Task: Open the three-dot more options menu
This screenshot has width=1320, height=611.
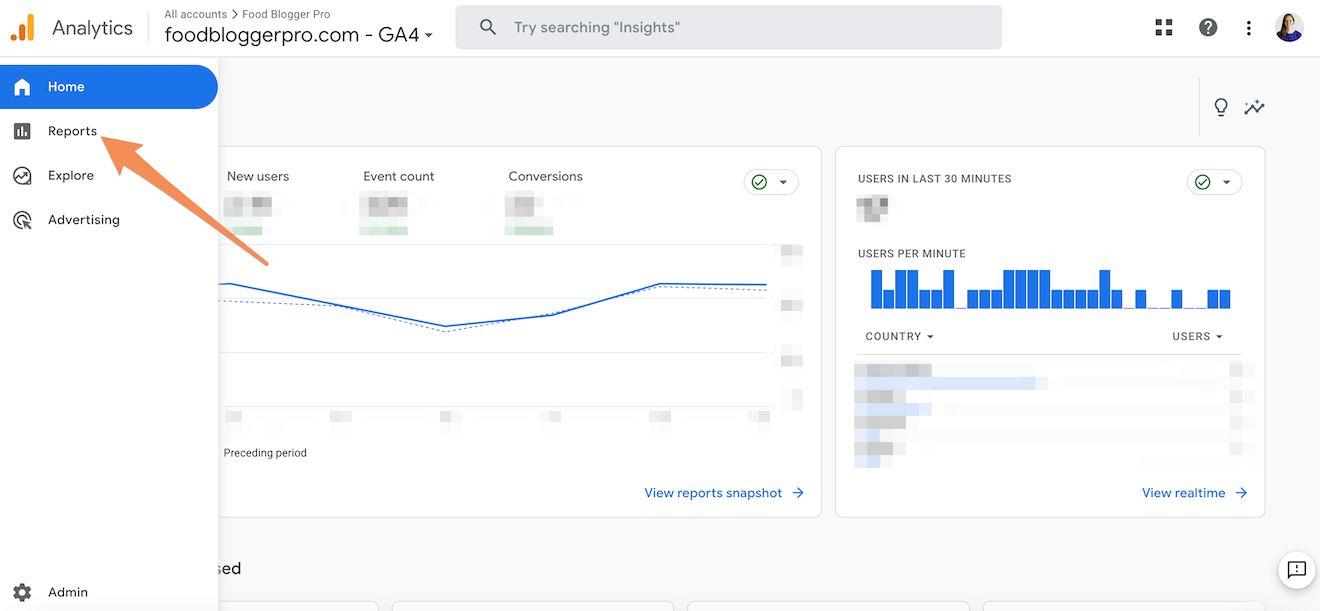Action: (1249, 27)
